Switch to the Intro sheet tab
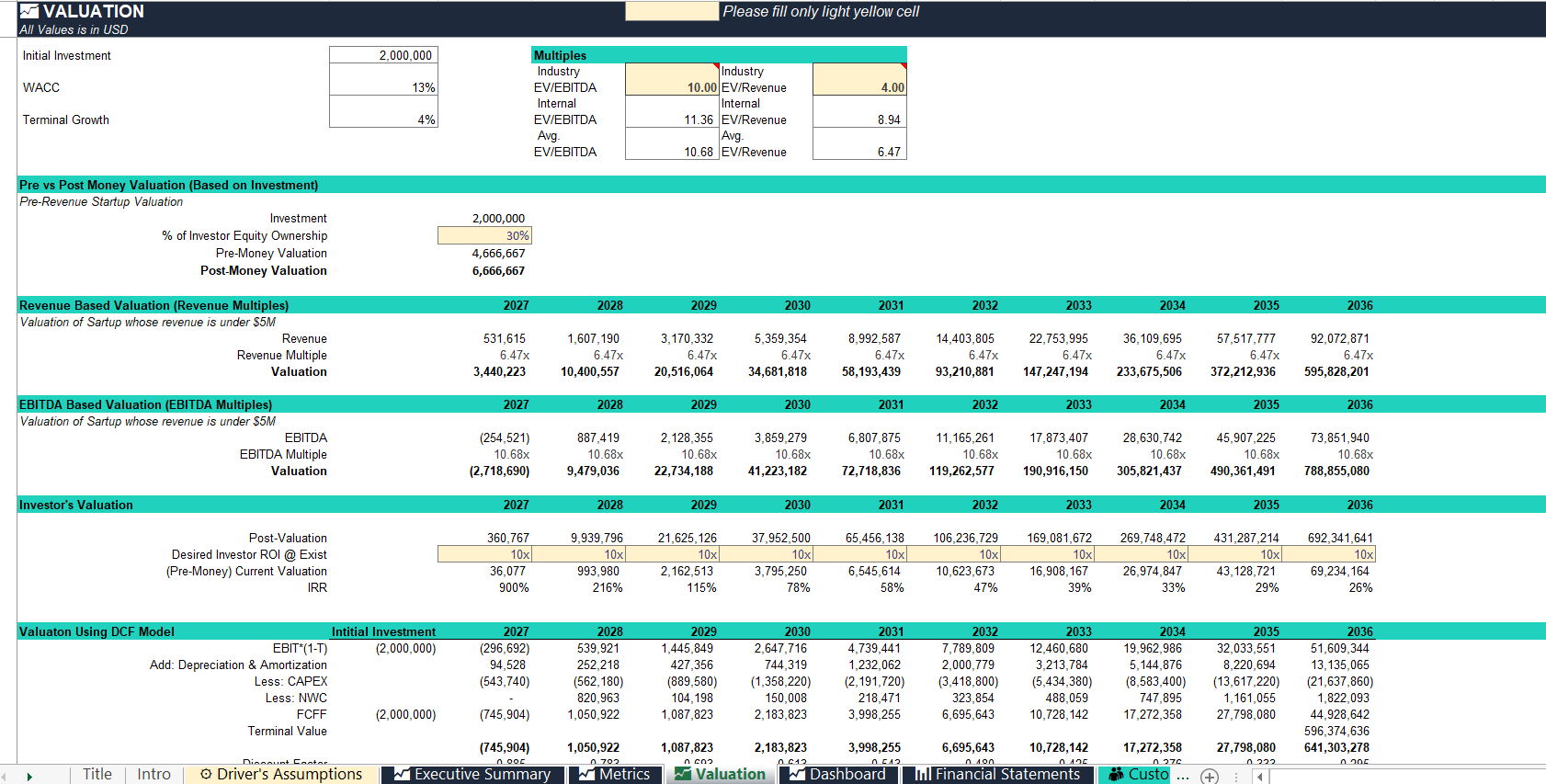This screenshot has height=784, width=1546. pyautogui.click(x=153, y=775)
